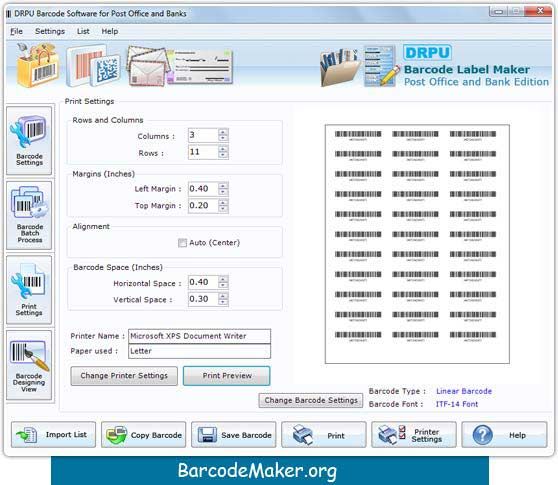Image resolution: width=558 pixels, height=485 pixels.
Task: Open the List menu
Action: point(83,31)
